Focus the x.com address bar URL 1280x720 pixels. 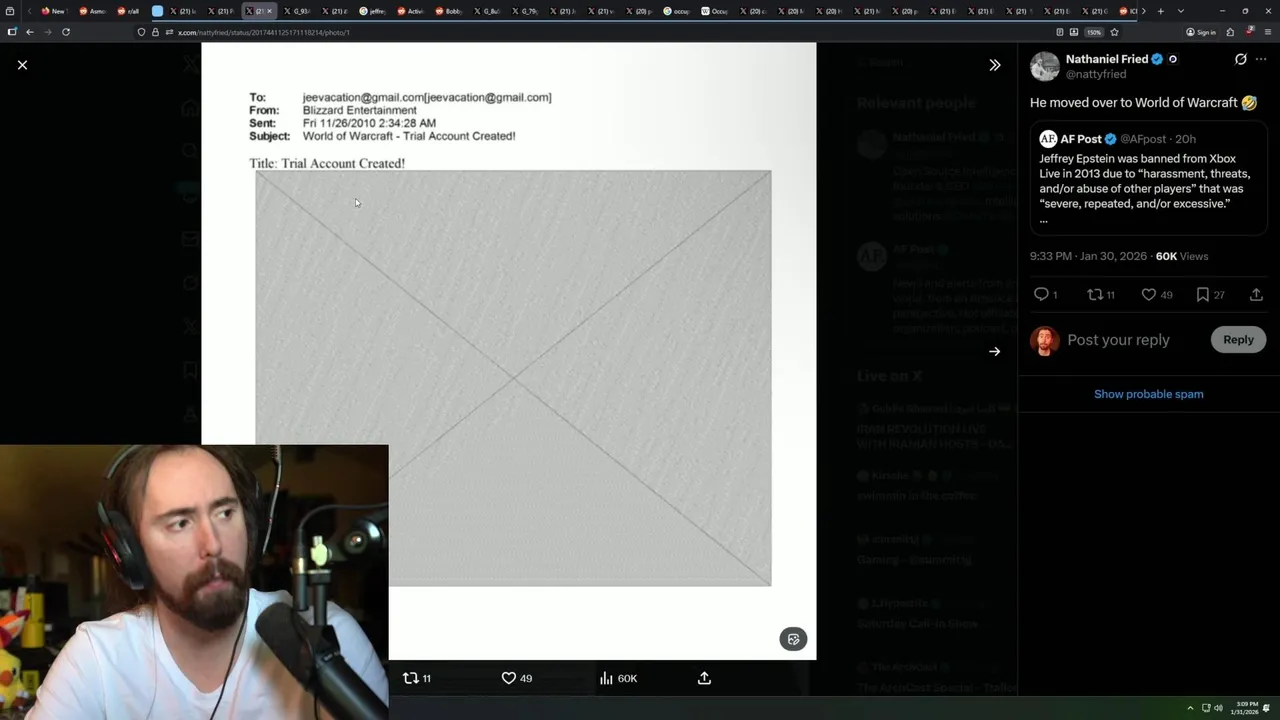263,32
